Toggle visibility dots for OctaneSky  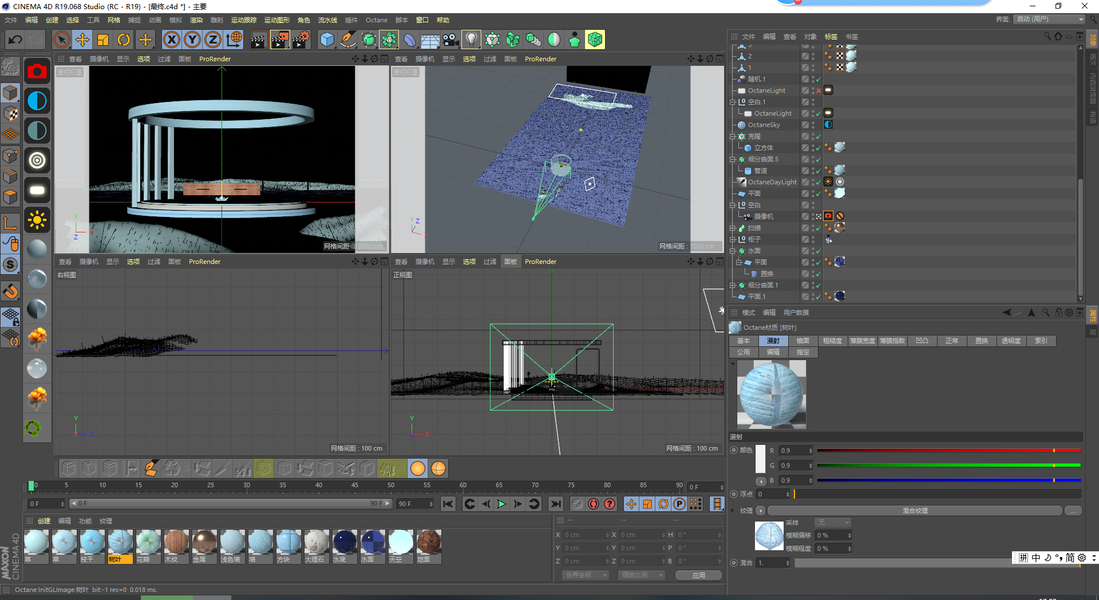(813, 125)
